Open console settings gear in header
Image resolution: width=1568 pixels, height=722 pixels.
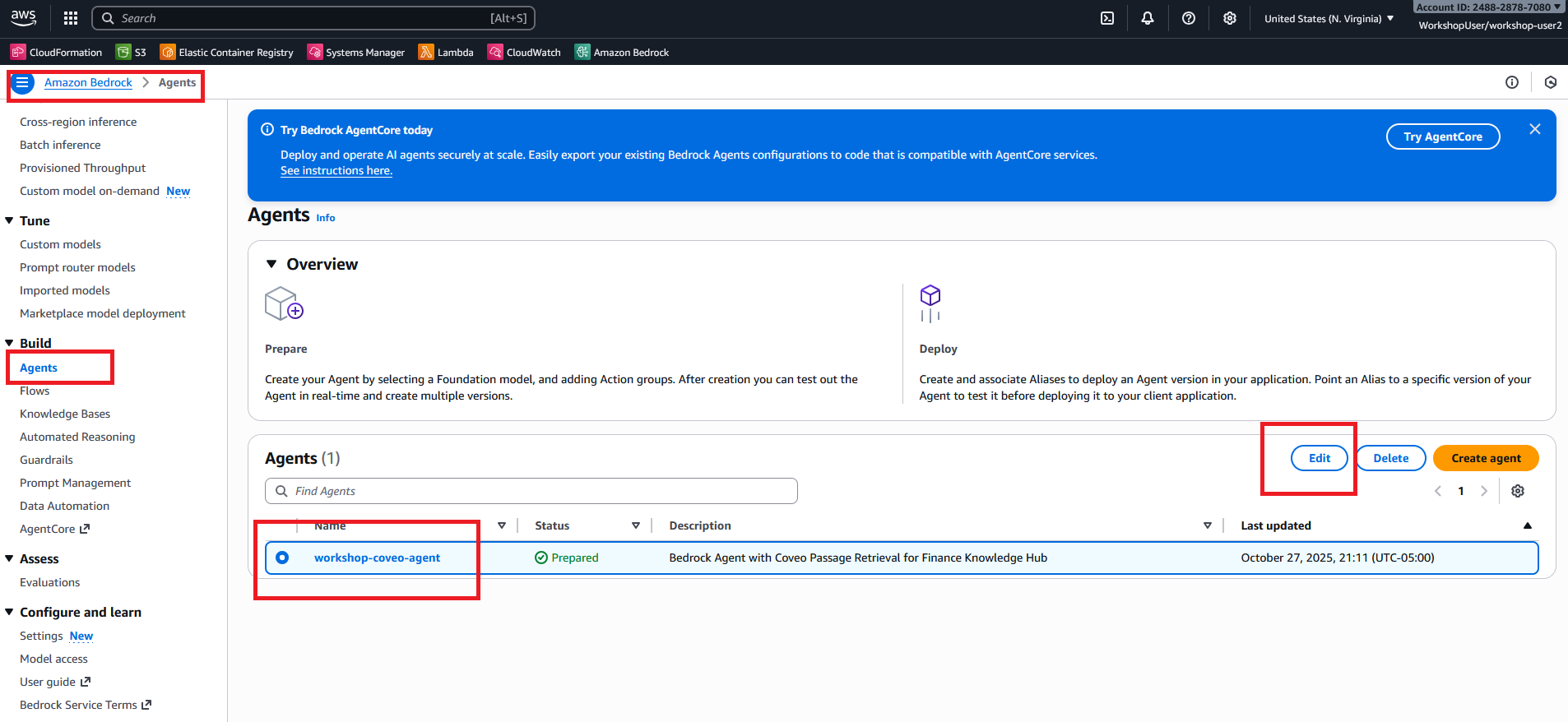[x=1229, y=18]
